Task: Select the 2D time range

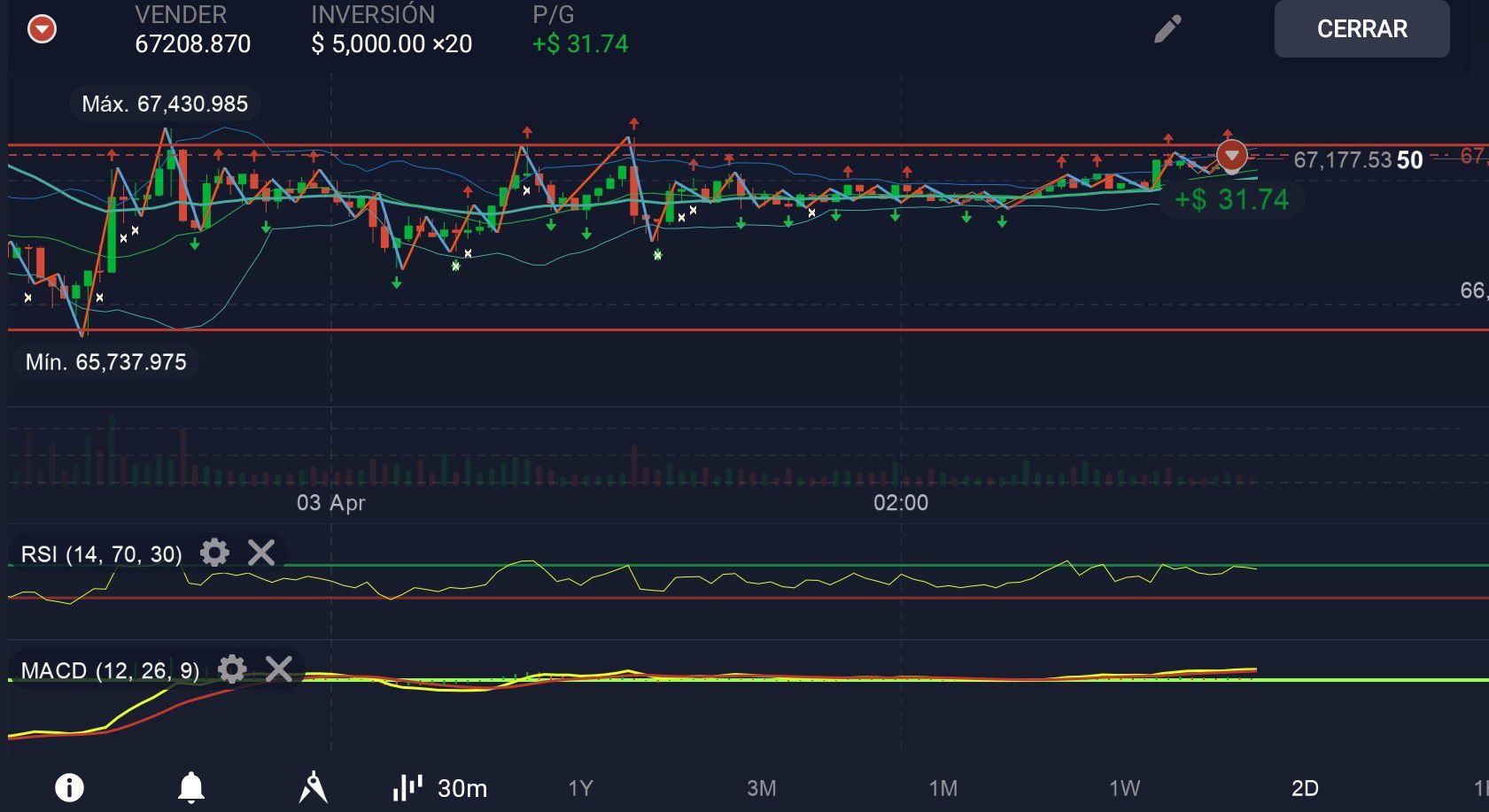Action: pos(1304,788)
